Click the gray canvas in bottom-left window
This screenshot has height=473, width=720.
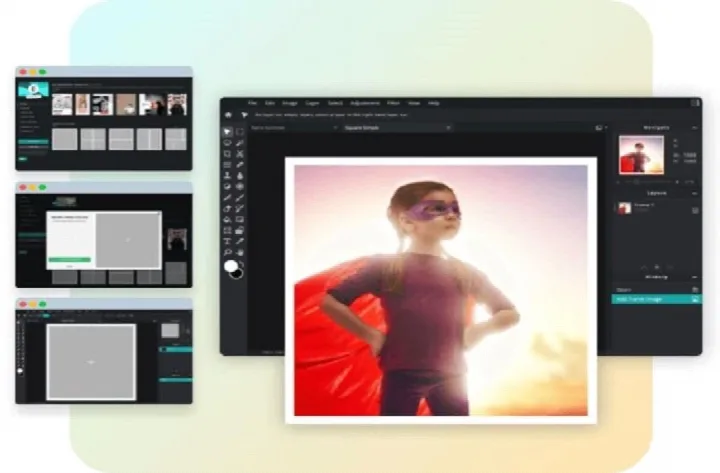[91, 362]
